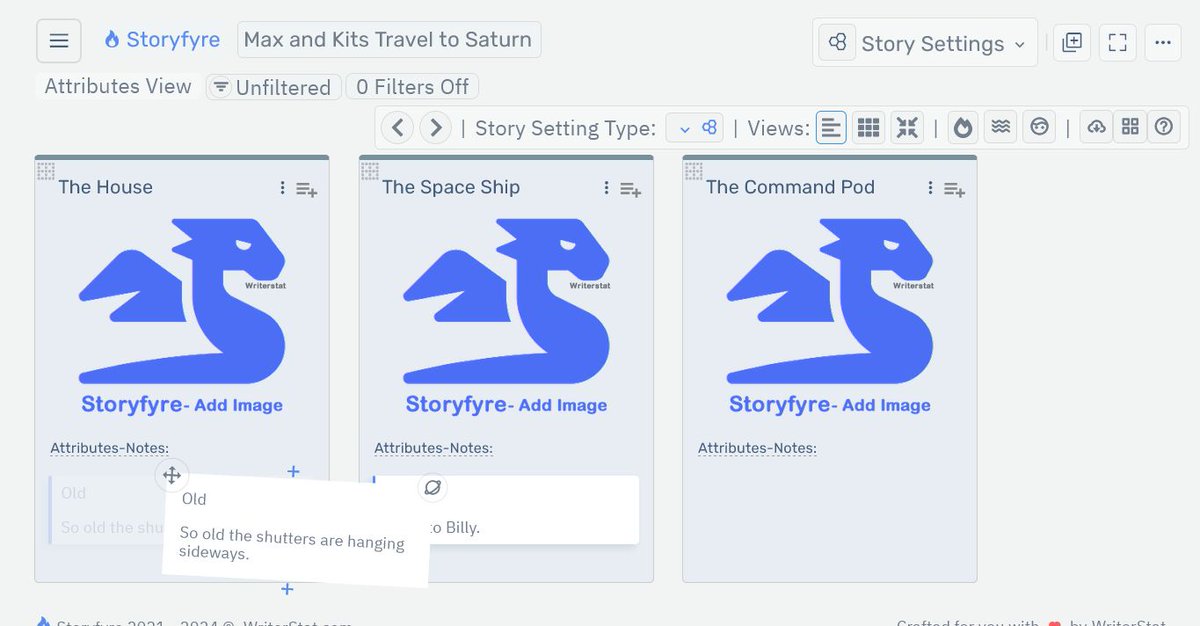Open the Storyfyre home link

click(x=162, y=40)
